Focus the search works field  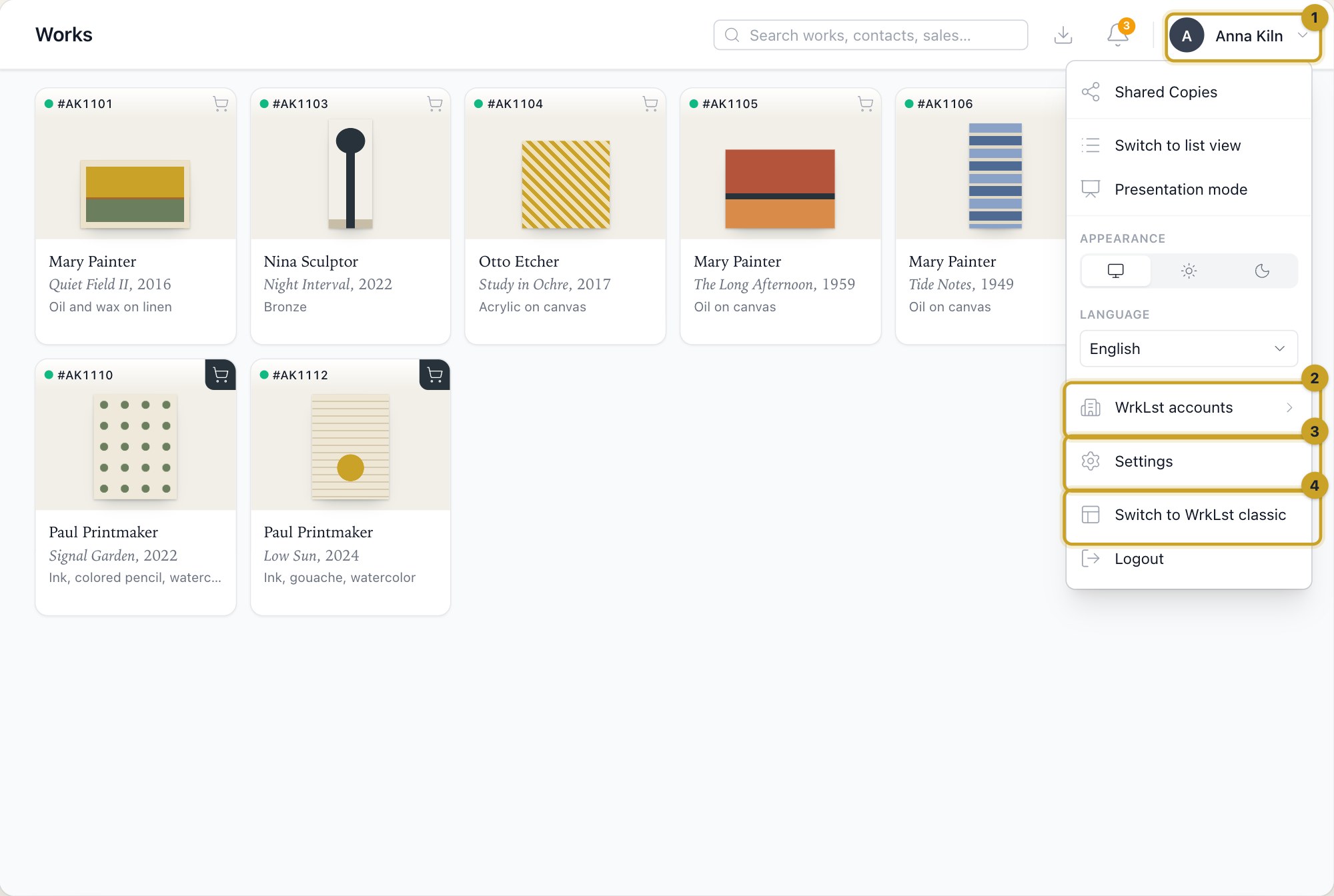(x=870, y=35)
